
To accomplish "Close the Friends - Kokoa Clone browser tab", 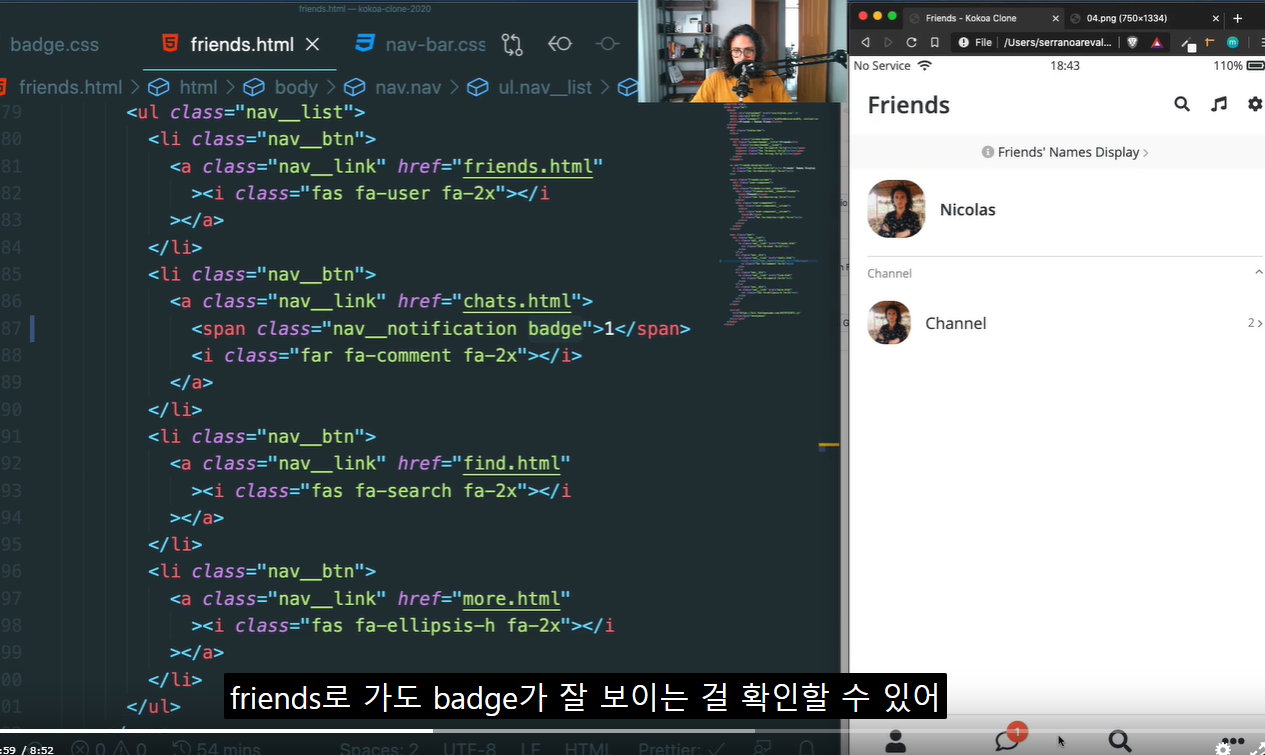I will pos(1055,18).
